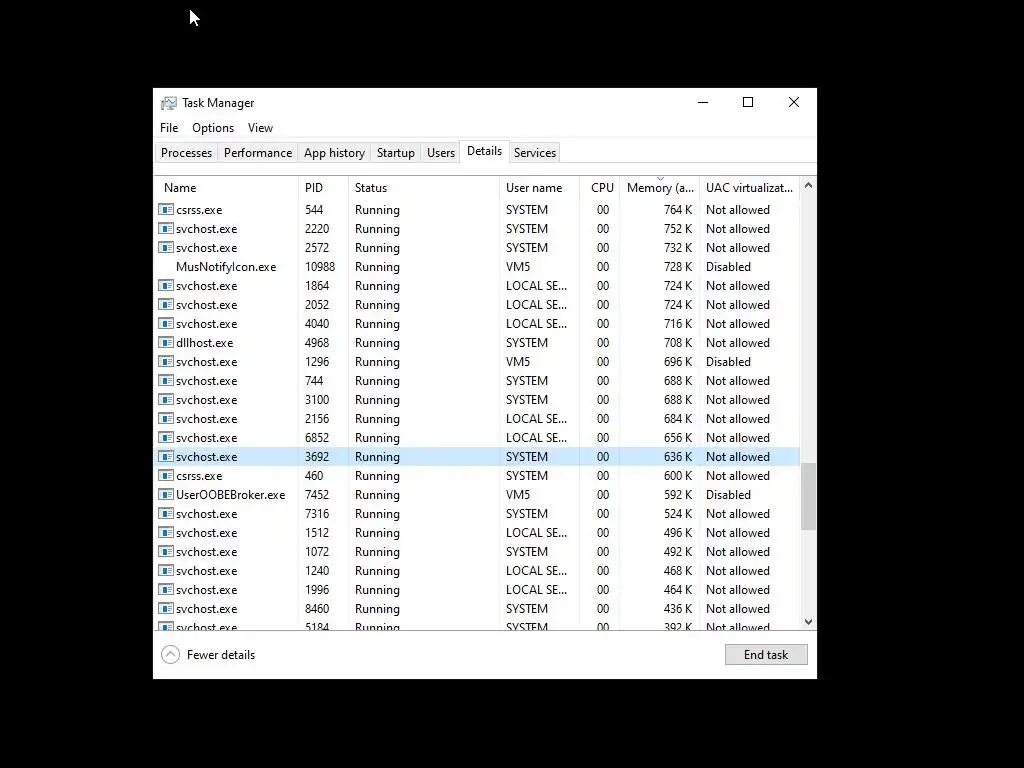Screen dimensions: 1024x768
Task: Click the icon beside svchost.exe PID 8460
Action: coord(166,608)
